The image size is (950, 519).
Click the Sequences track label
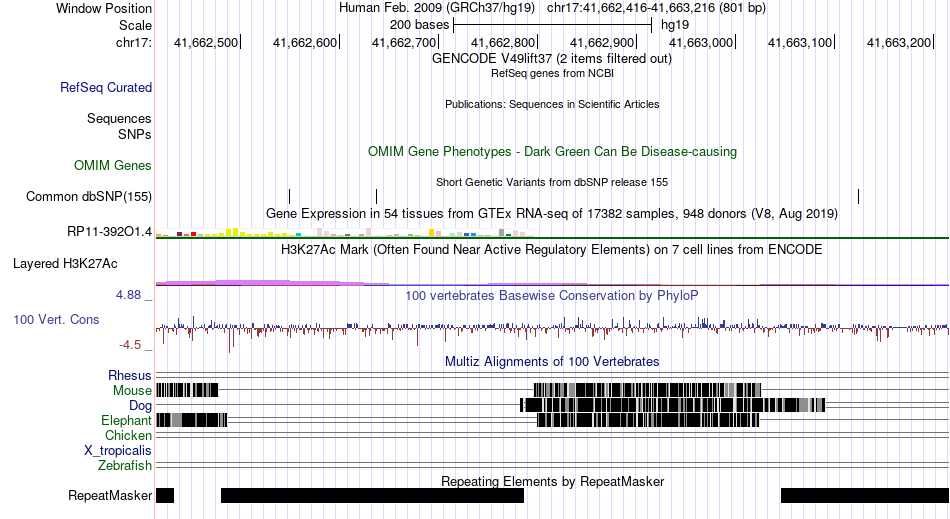119,118
